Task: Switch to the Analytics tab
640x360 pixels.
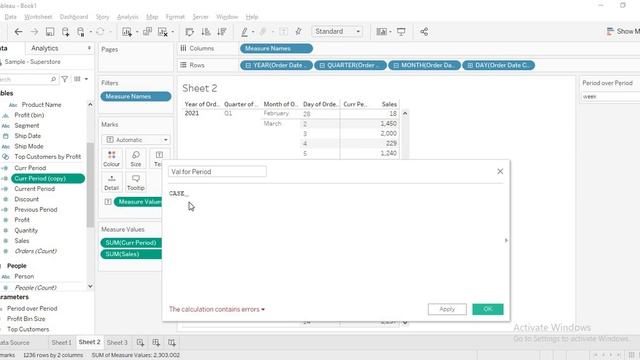Action: (45, 48)
